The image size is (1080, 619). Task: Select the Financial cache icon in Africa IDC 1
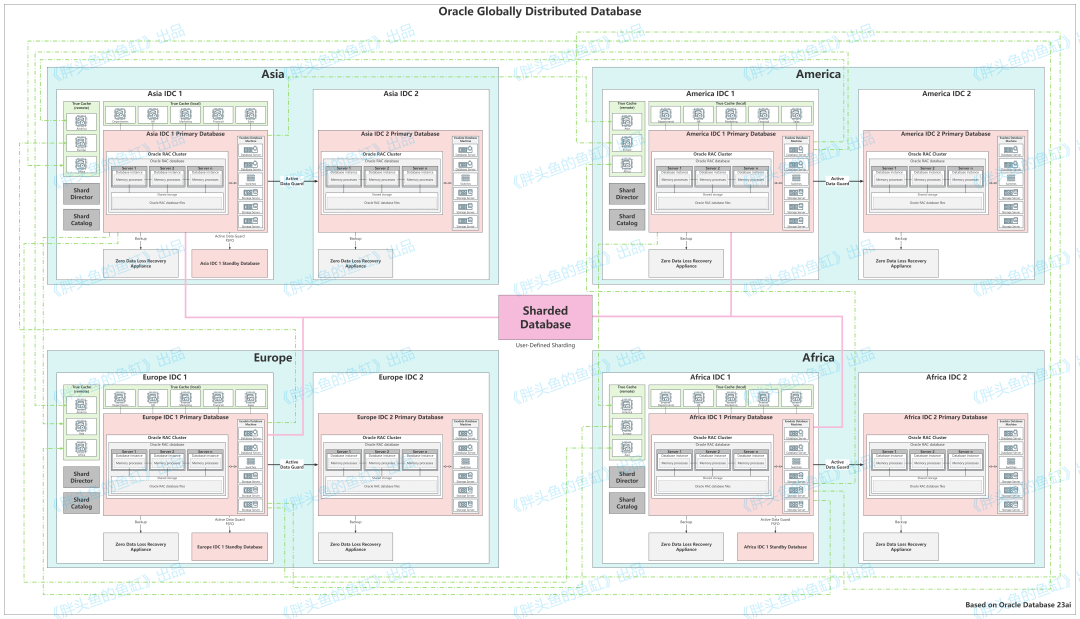[763, 397]
